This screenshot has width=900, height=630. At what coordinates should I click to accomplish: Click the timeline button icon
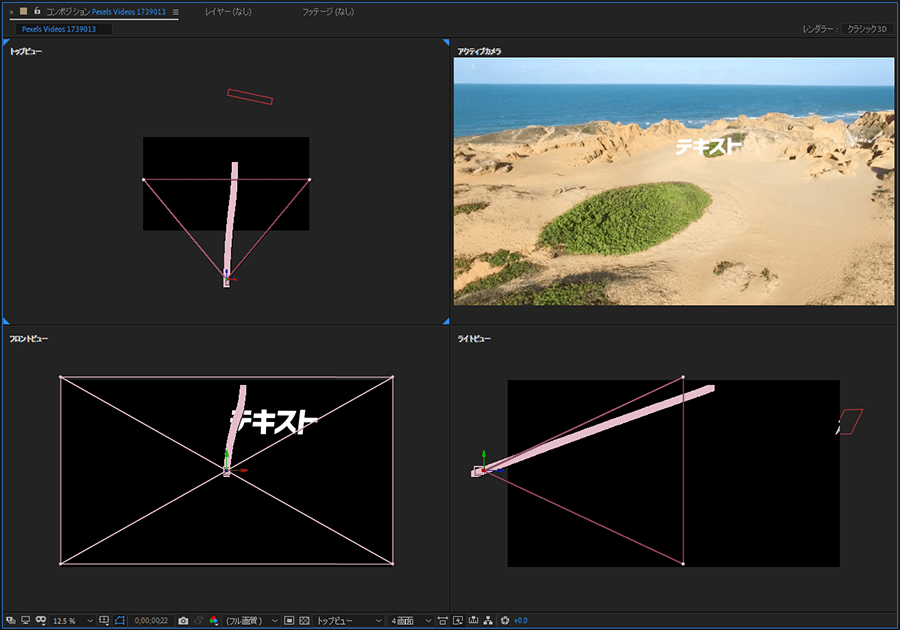473,621
